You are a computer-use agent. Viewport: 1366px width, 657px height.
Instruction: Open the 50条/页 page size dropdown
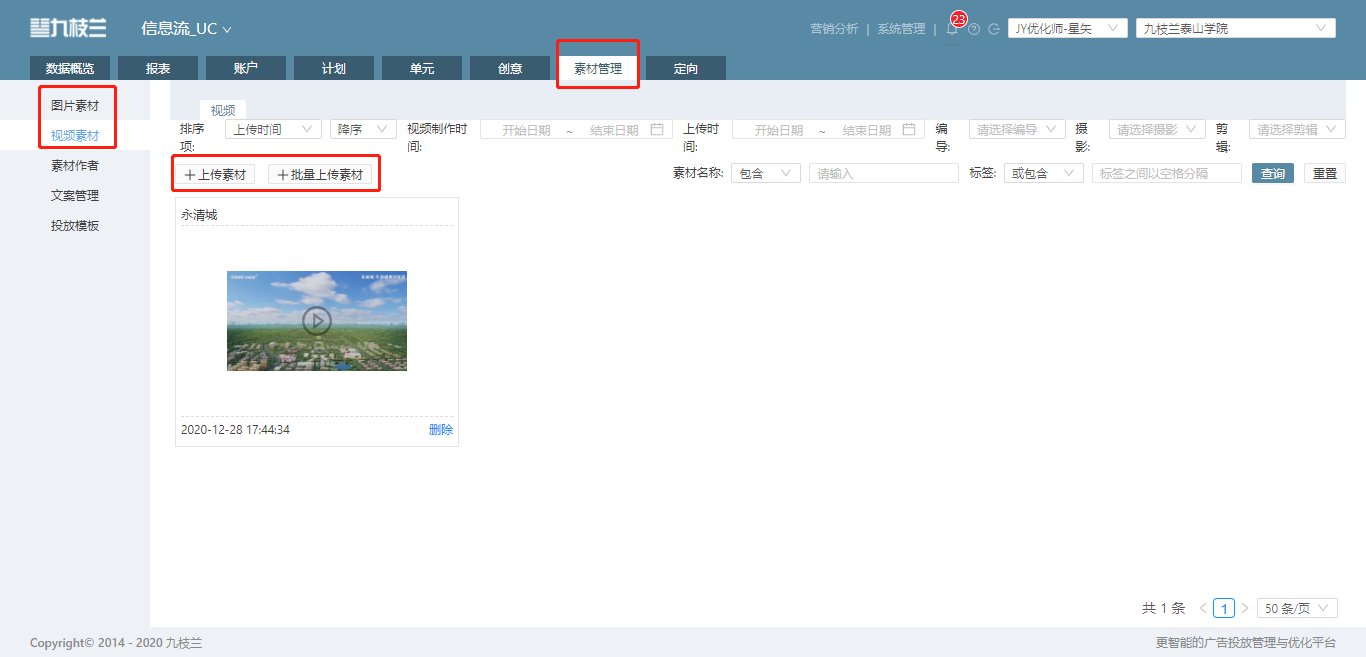point(1297,608)
